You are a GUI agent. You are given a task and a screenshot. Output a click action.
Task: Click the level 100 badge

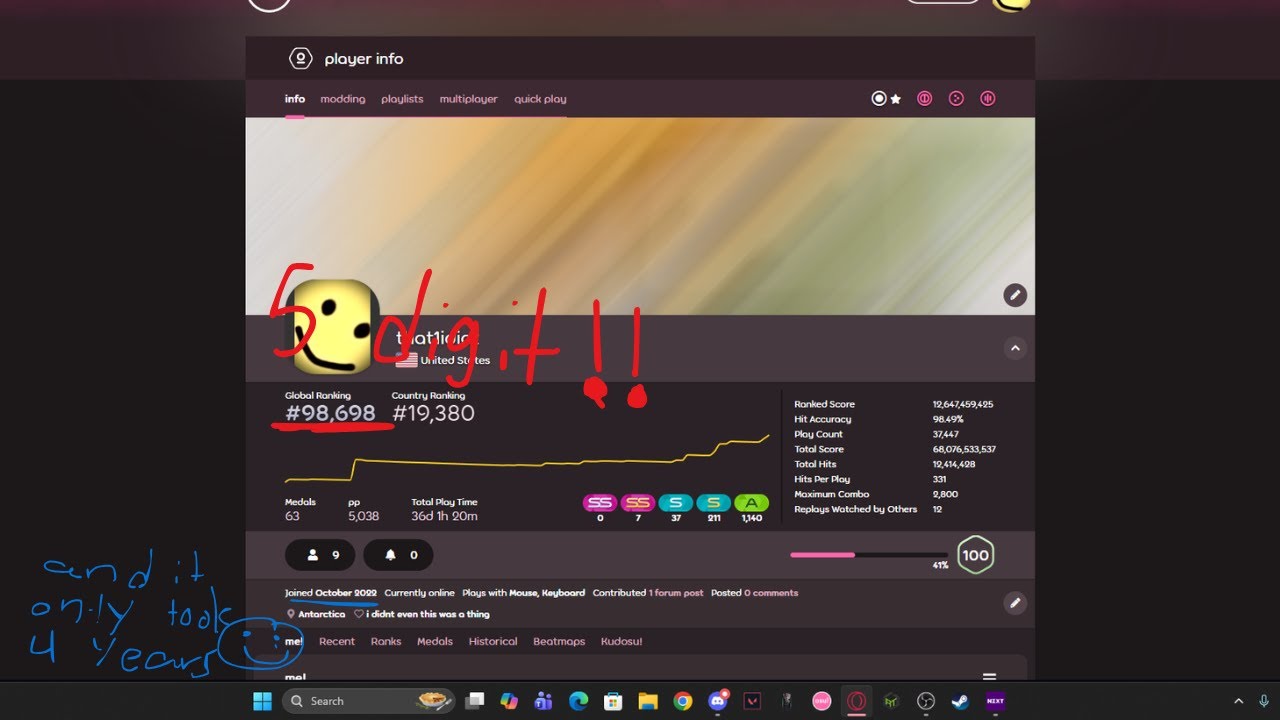tap(975, 555)
